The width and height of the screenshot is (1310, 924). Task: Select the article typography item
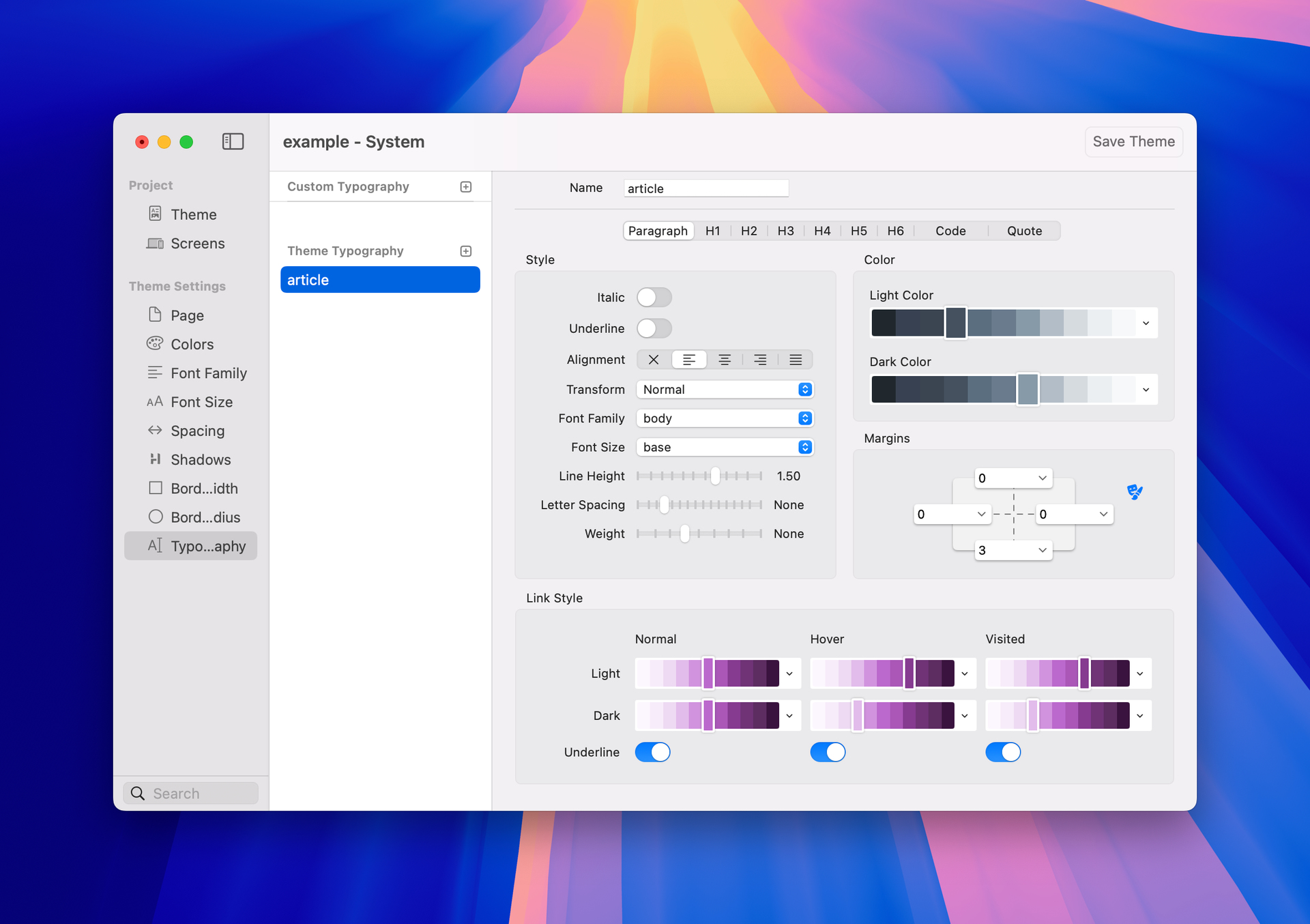pyautogui.click(x=380, y=280)
